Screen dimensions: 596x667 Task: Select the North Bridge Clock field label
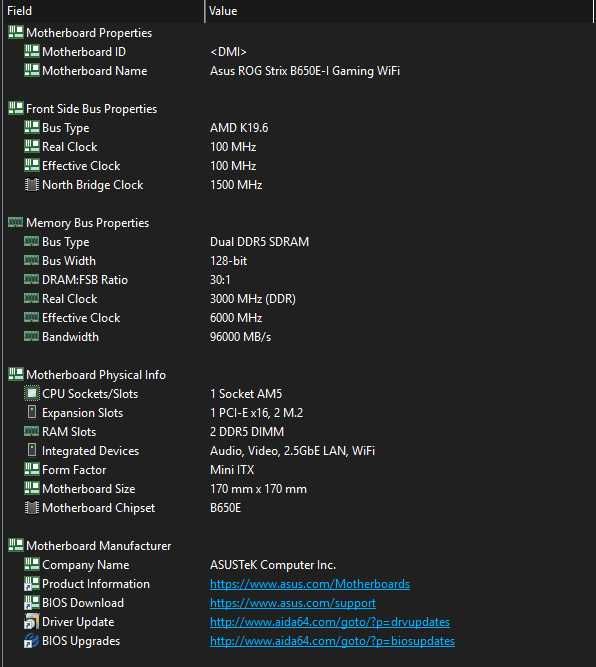tap(92, 185)
